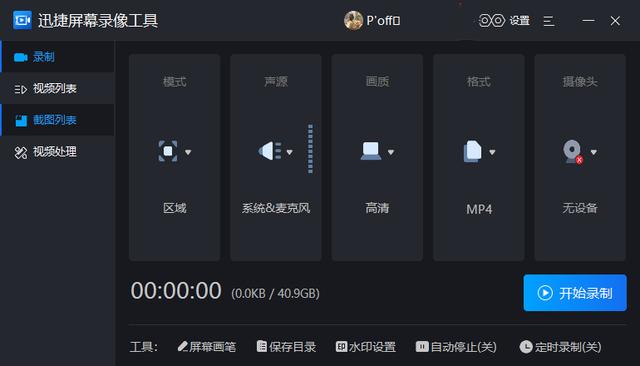
Task: Click the video processing scissors icon
Action: (x=20, y=152)
